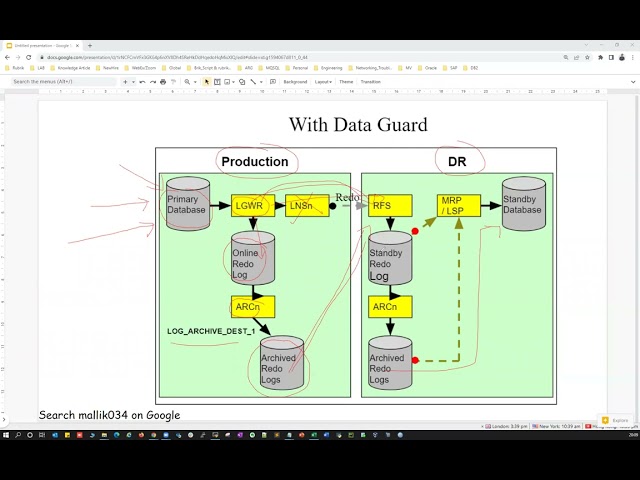
Task: Click the Print icon in toolbar
Action: (163, 82)
